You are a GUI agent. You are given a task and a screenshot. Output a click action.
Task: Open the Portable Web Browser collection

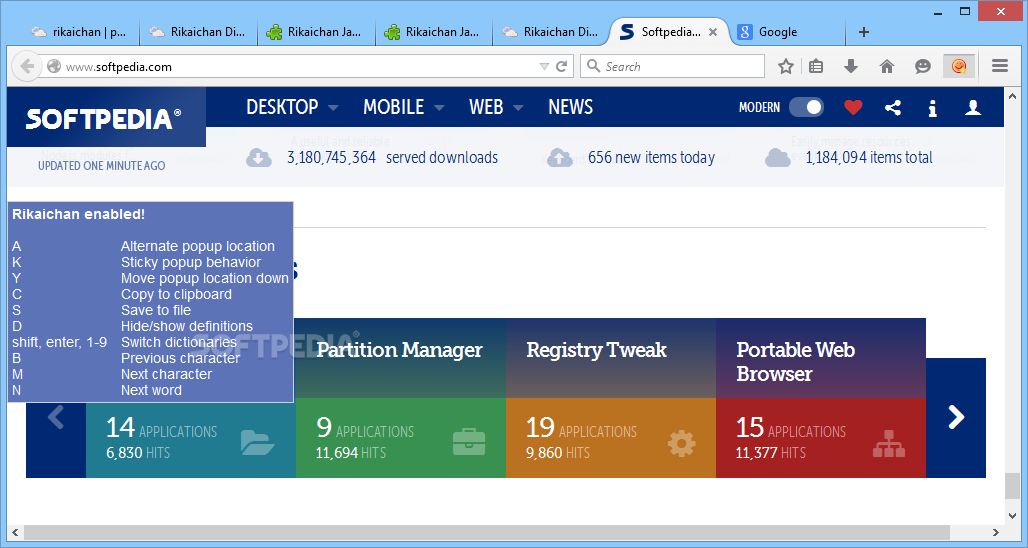pos(795,361)
